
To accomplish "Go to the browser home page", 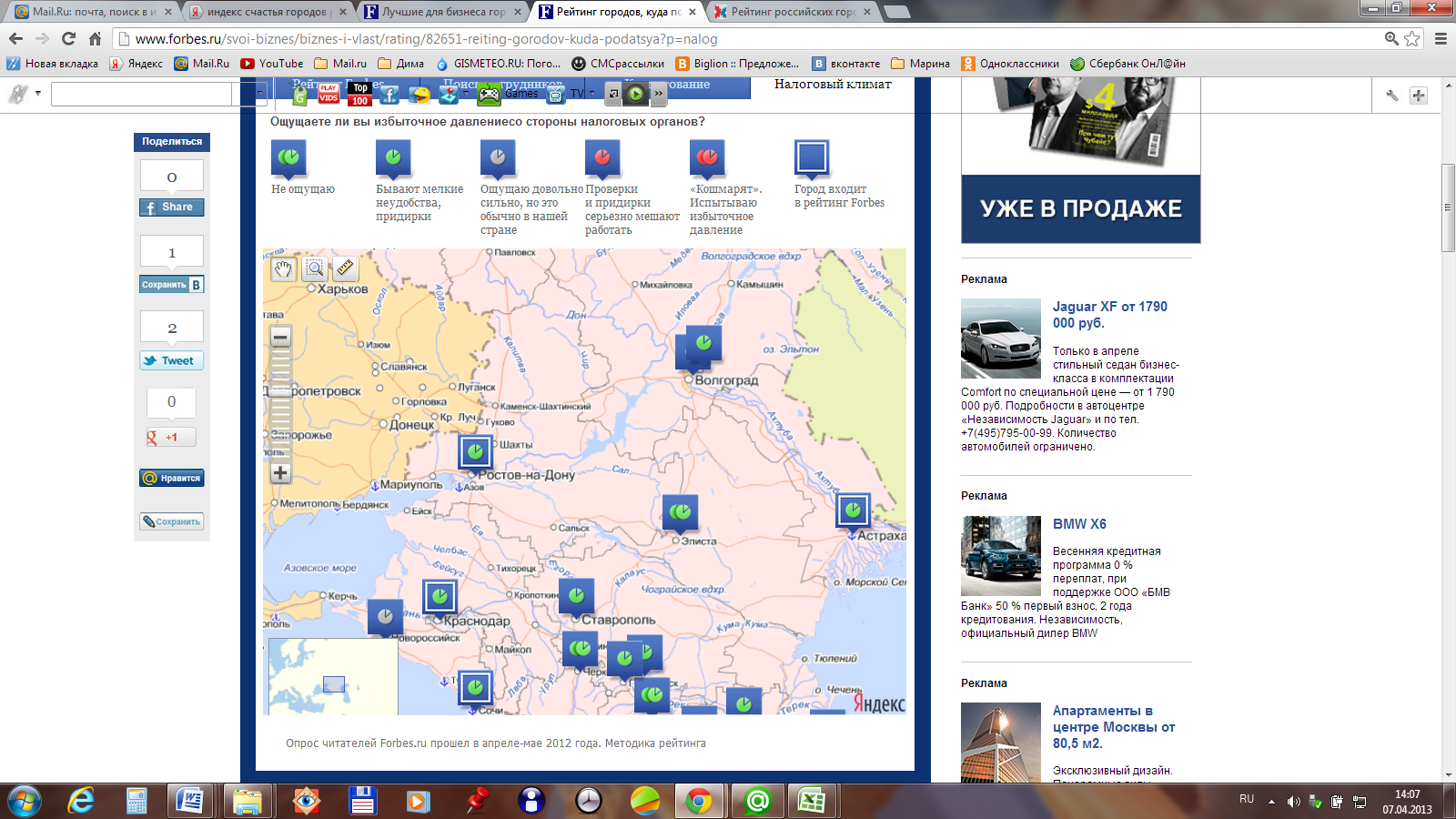I will coord(95,38).
